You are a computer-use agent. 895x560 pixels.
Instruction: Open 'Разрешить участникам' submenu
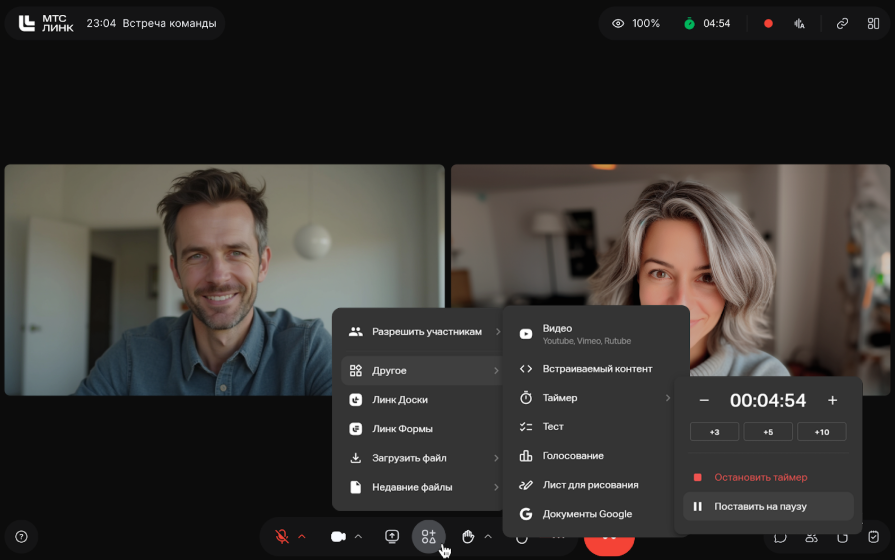[x=422, y=332]
